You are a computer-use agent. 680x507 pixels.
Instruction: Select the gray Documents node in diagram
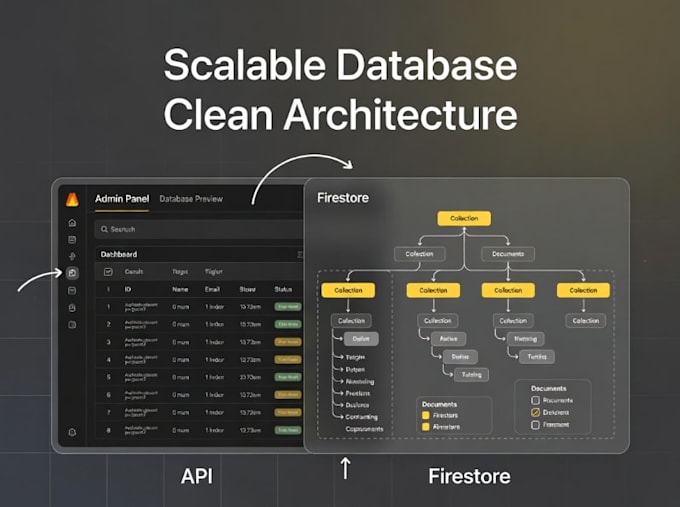508,254
